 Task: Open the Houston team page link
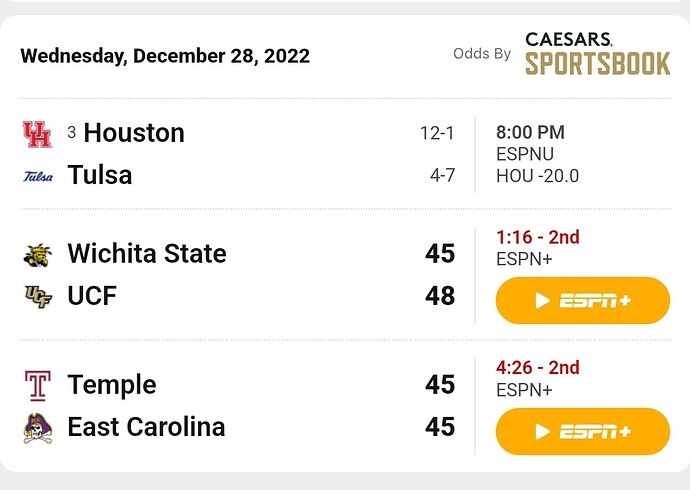(x=134, y=133)
